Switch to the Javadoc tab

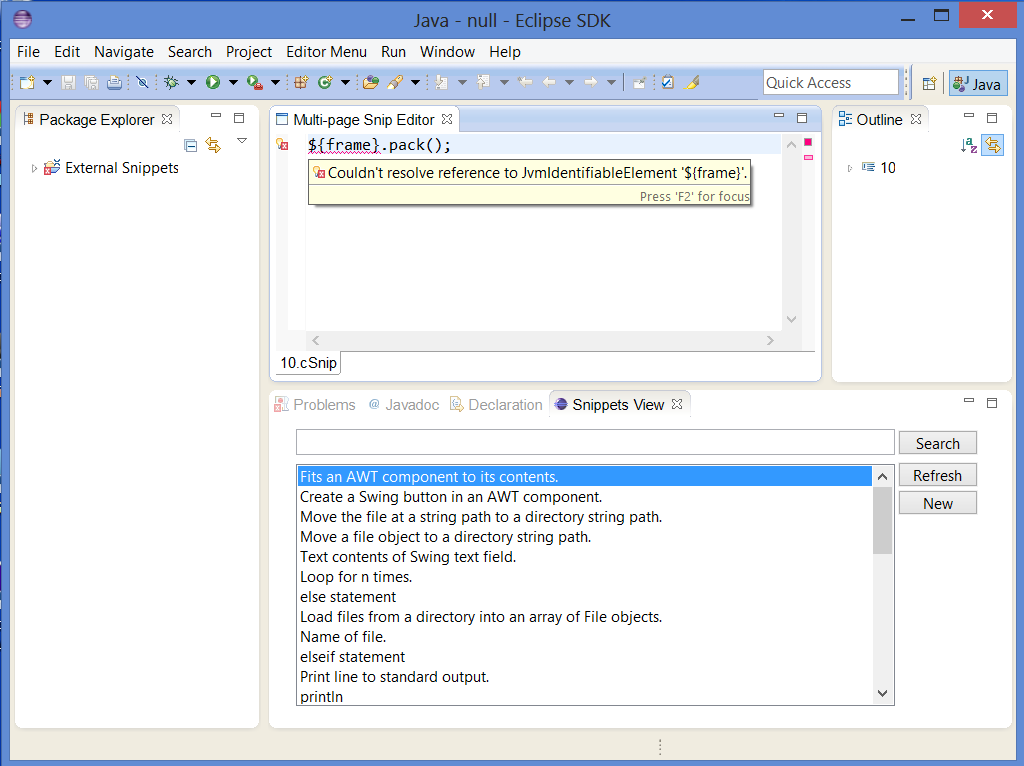pyautogui.click(x=404, y=405)
